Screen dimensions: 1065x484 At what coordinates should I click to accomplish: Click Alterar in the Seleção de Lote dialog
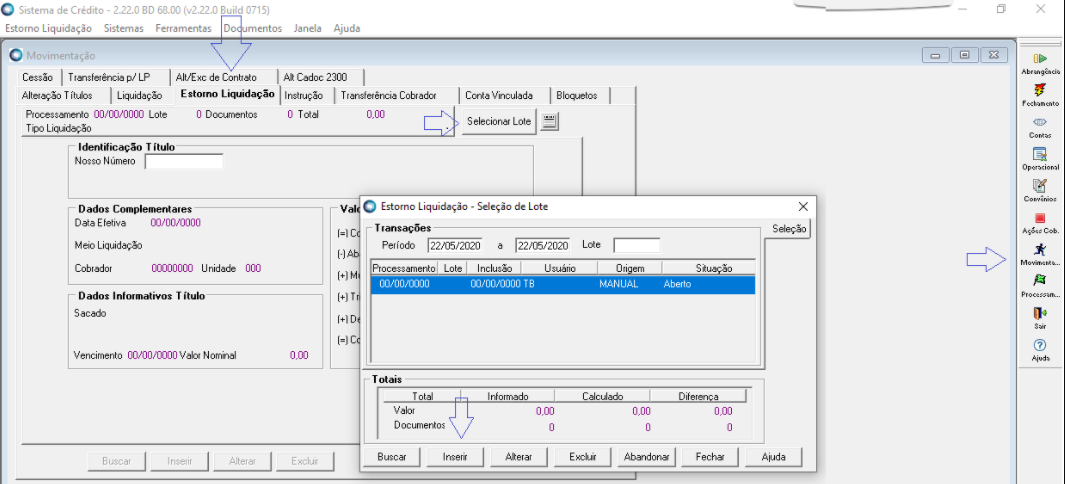[519, 457]
